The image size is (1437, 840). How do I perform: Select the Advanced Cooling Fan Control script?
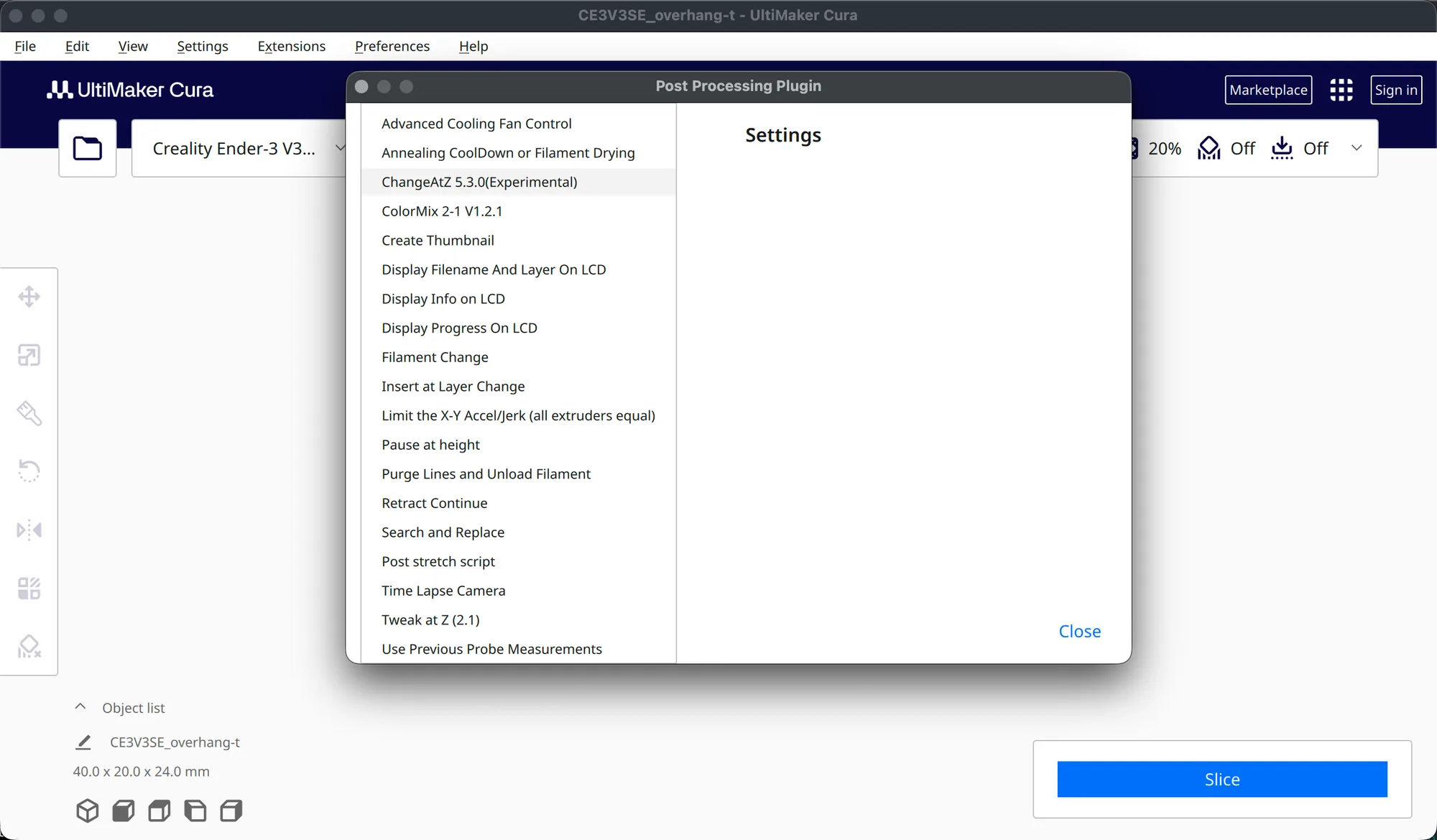[x=518, y=124]
